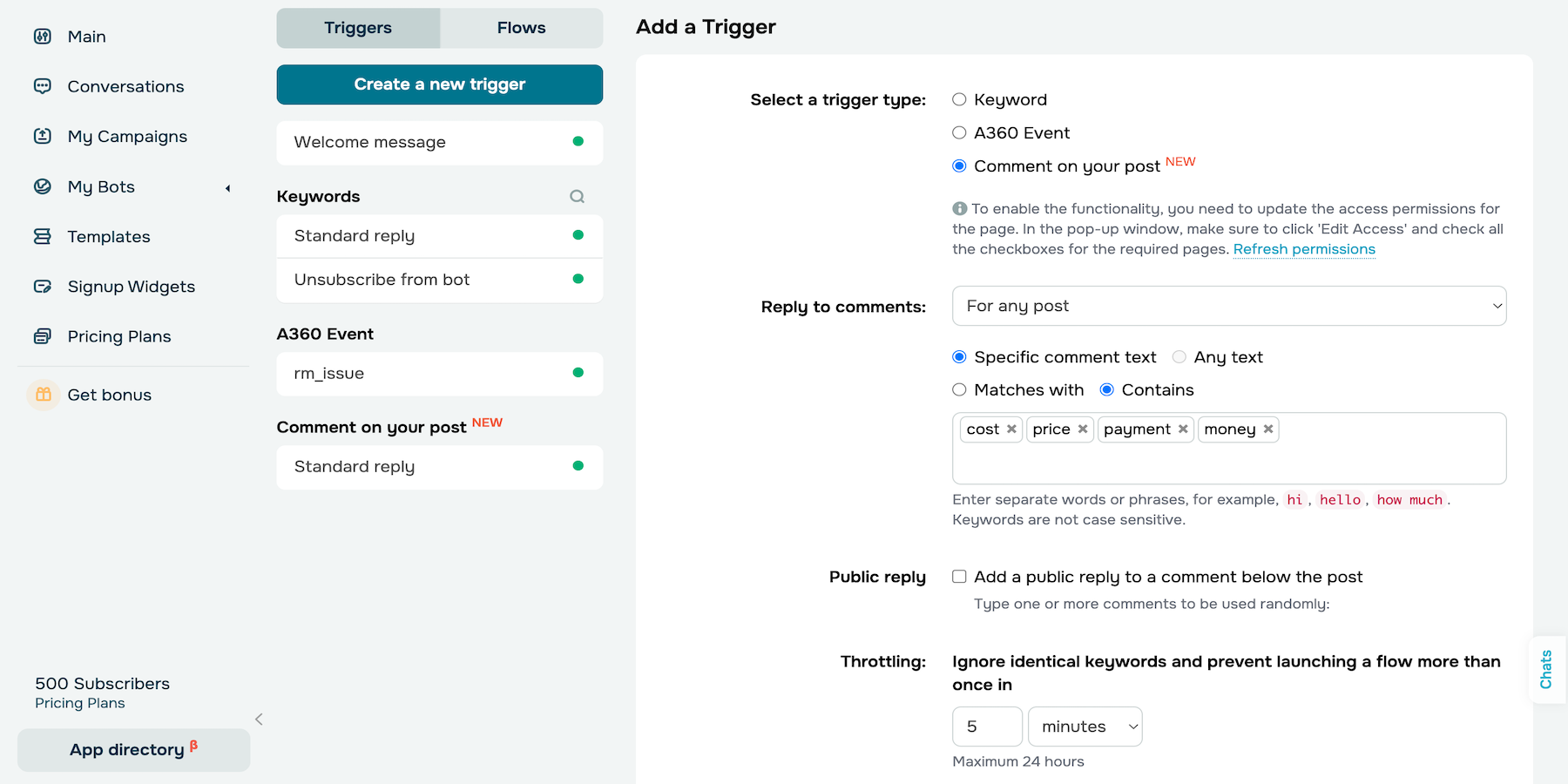Remove the 'cost' keyword tag
The image size is (1568, 784).
(x=1011, y=429)
